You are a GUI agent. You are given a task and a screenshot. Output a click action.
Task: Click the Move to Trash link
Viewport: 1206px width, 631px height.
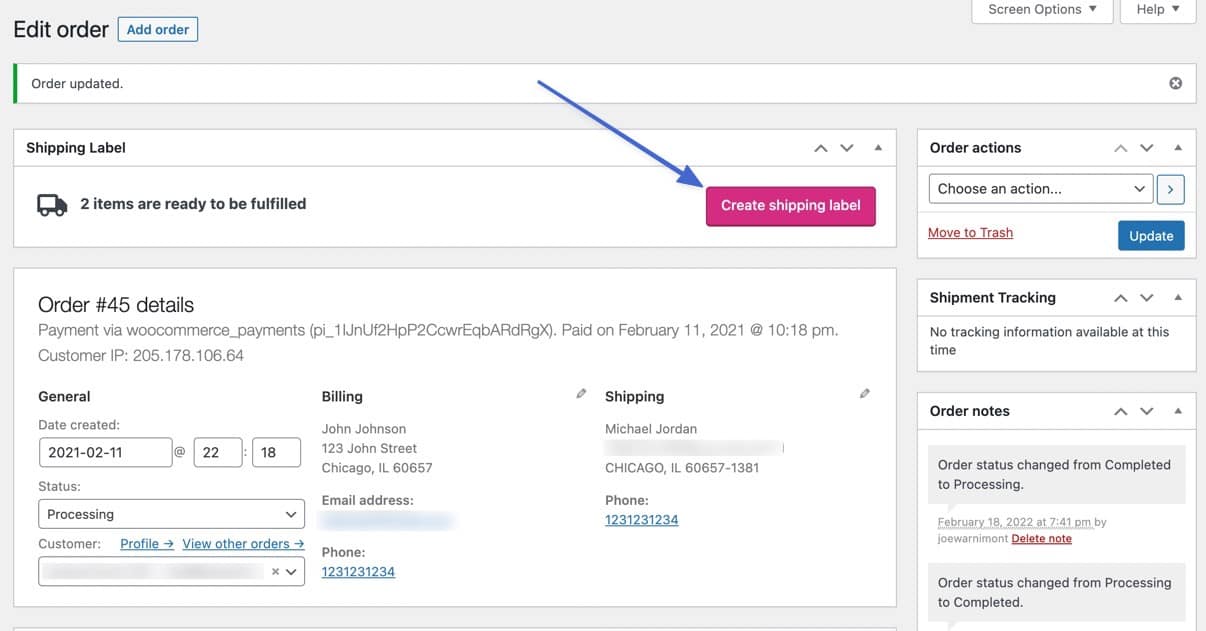[970, 232]
